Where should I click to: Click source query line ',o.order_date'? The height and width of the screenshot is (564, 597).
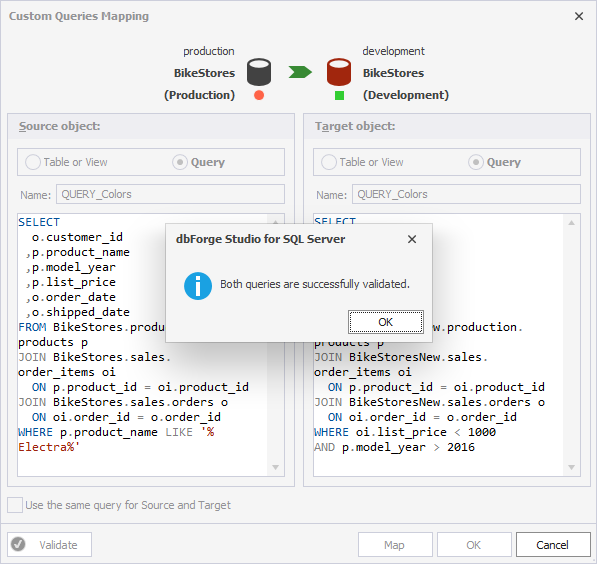coord(70,297)
